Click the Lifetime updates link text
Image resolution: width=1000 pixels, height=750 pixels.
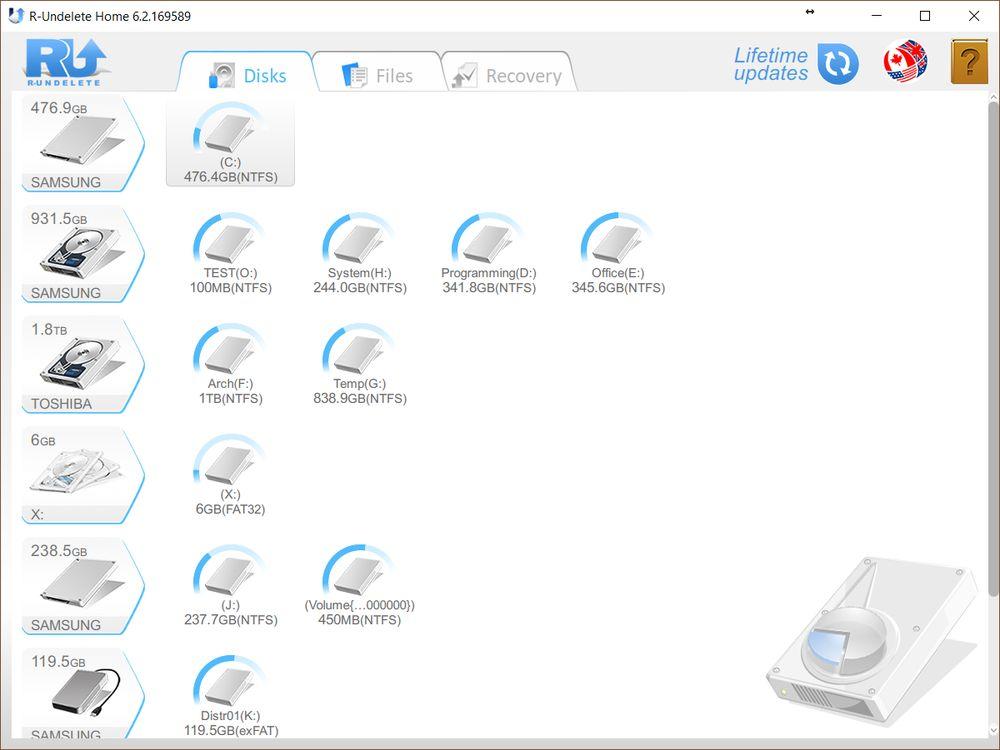[770, 64]
